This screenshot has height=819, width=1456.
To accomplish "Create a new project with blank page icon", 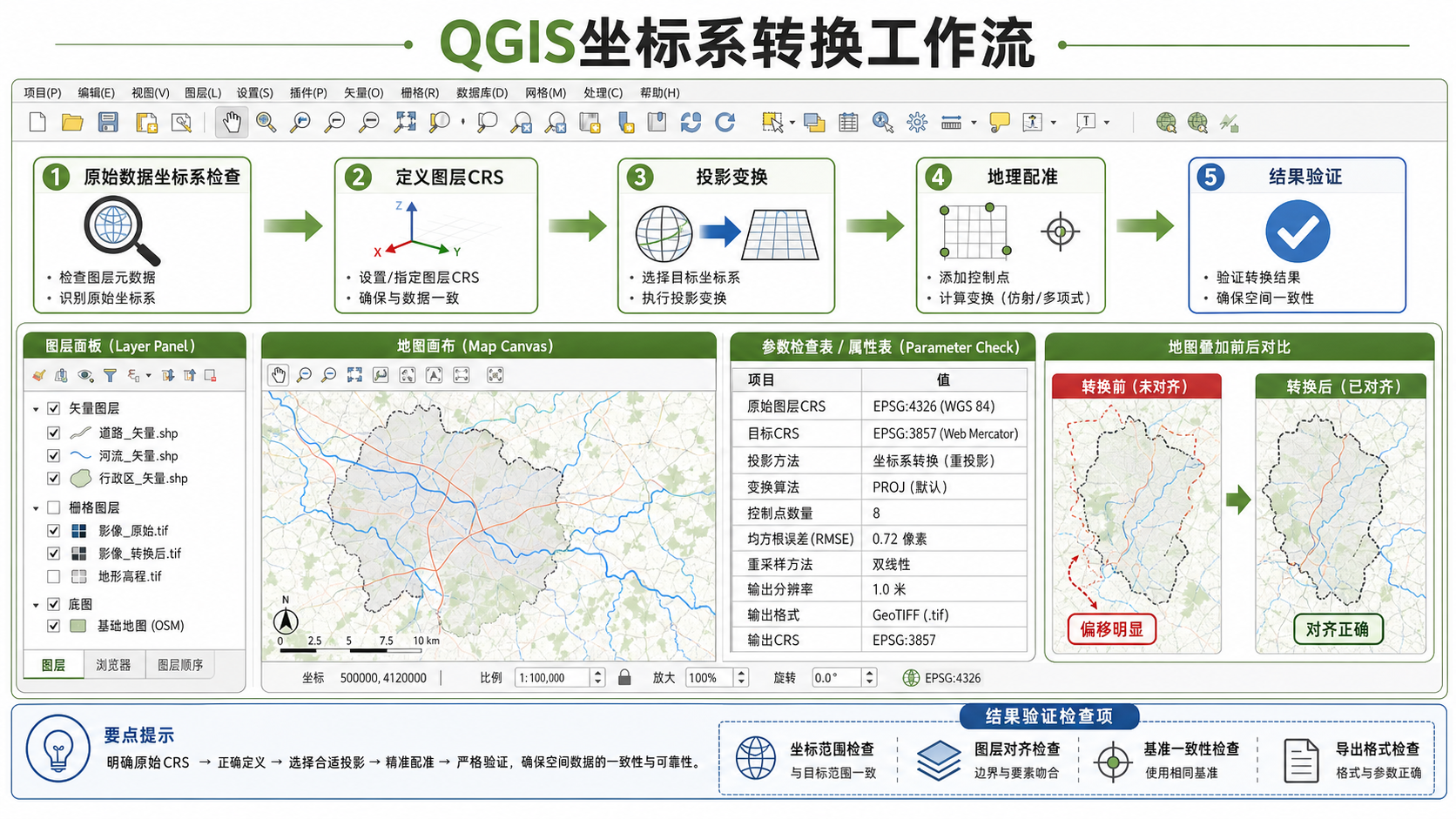I will tap(37, 122).
